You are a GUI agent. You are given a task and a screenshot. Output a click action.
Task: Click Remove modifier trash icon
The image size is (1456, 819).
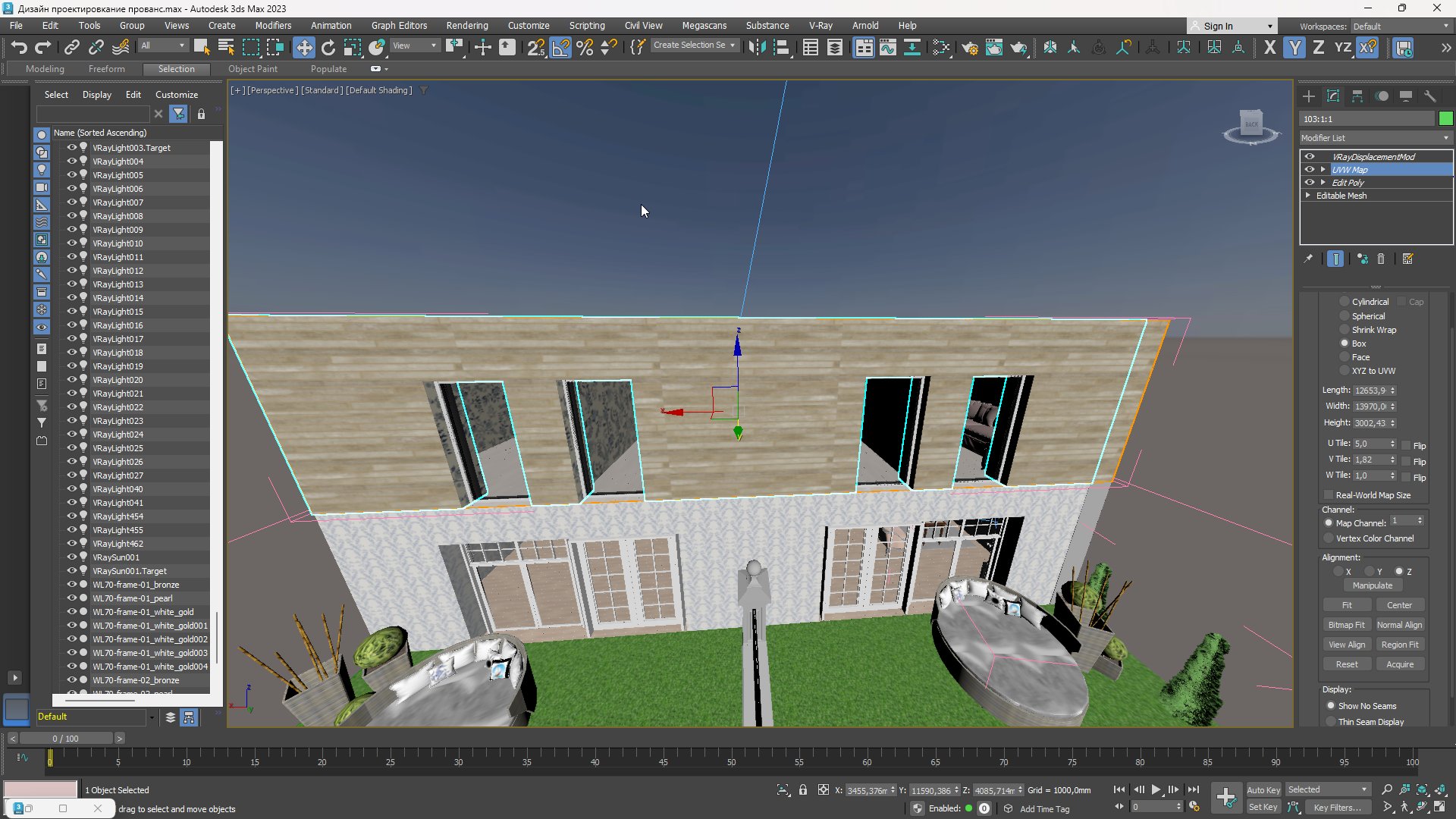(1381, 259)
